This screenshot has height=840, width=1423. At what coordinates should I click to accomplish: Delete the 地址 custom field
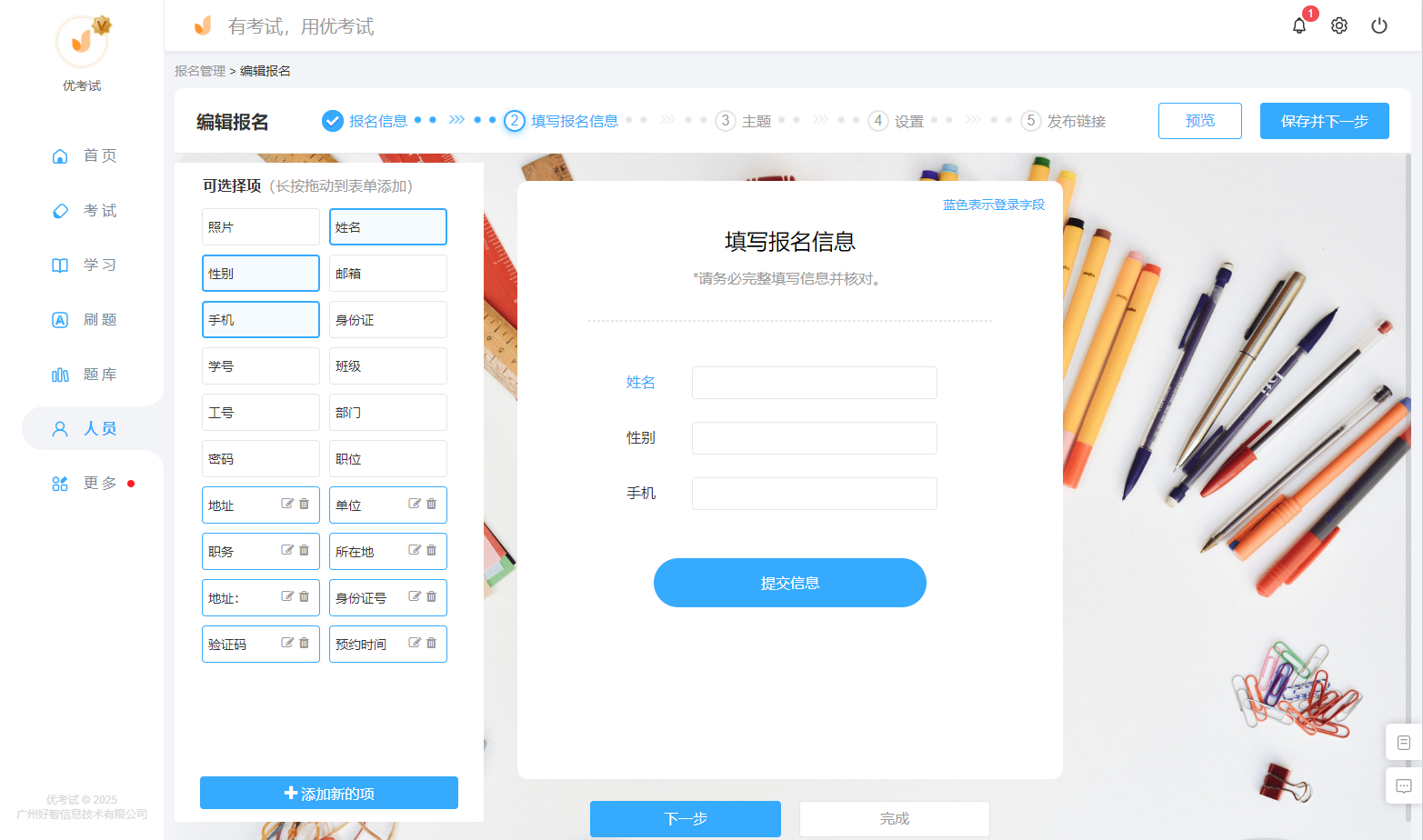click(305, 504)
